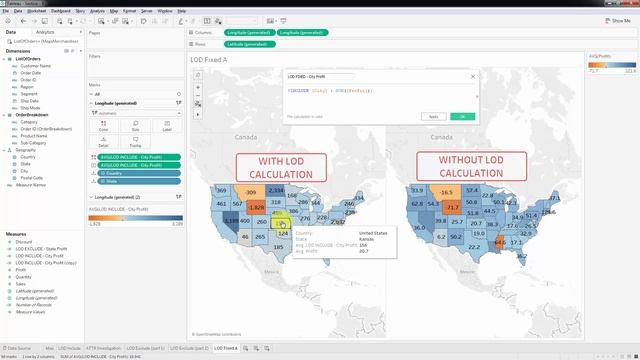640x360 pixels.
Task: Click the OK button in calculation dialog
Action: coord(462,116)
